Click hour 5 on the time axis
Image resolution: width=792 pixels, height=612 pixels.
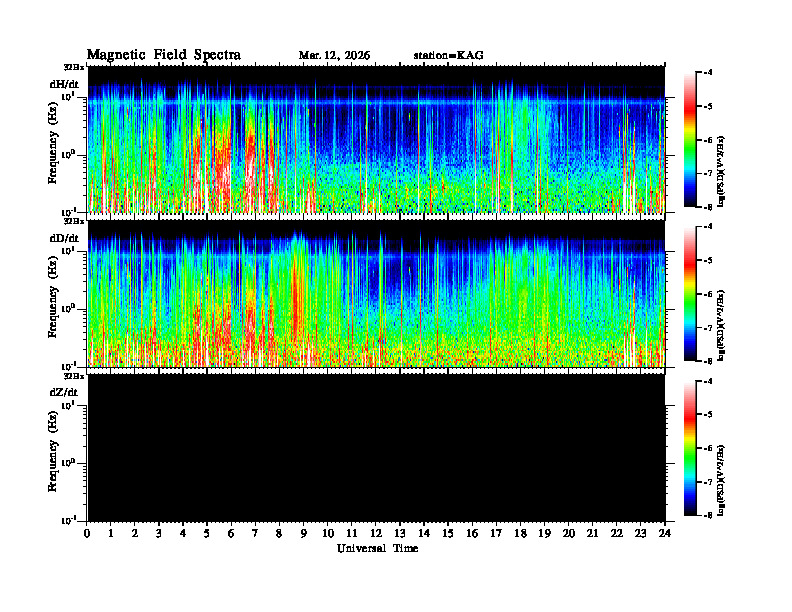(207, 533)
